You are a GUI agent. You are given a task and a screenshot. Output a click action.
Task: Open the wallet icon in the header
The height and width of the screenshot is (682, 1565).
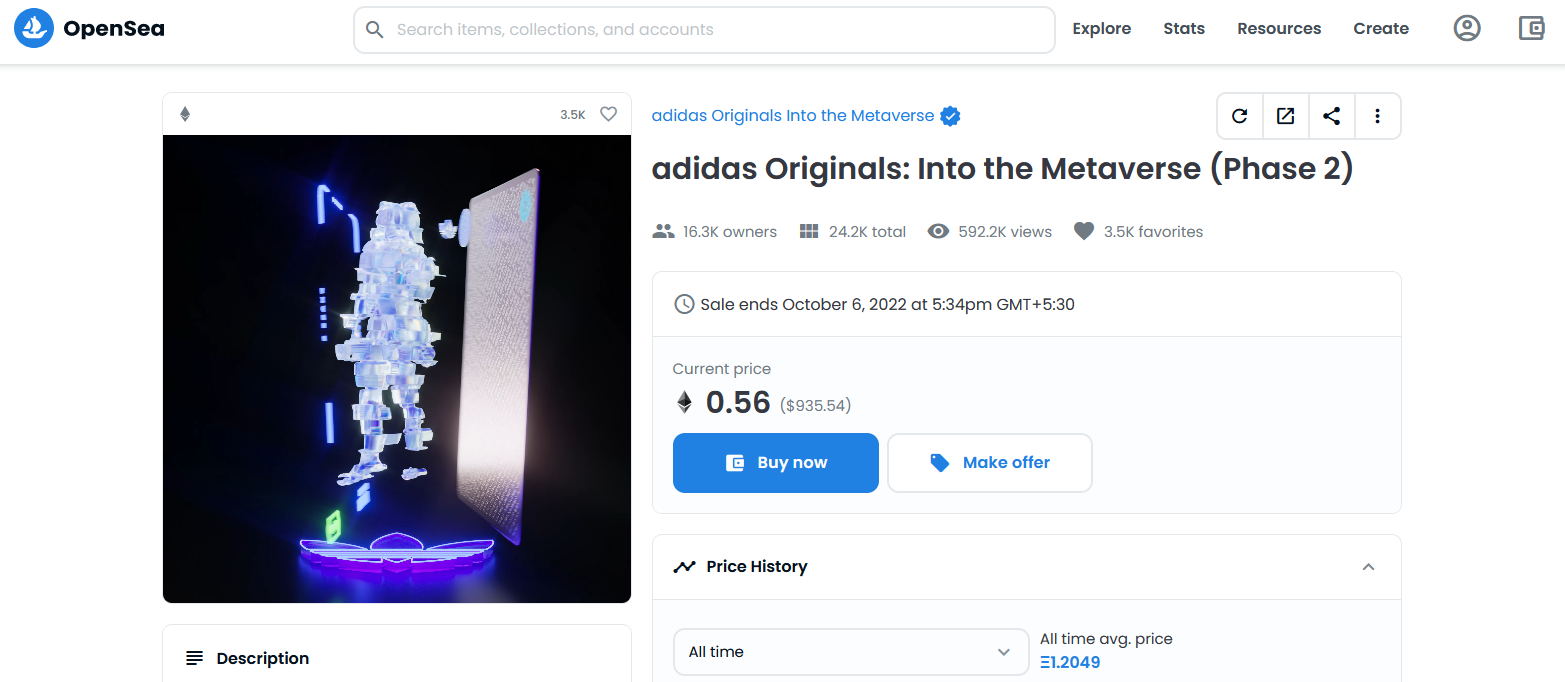pyautogui.click(x=1531, y=29)
